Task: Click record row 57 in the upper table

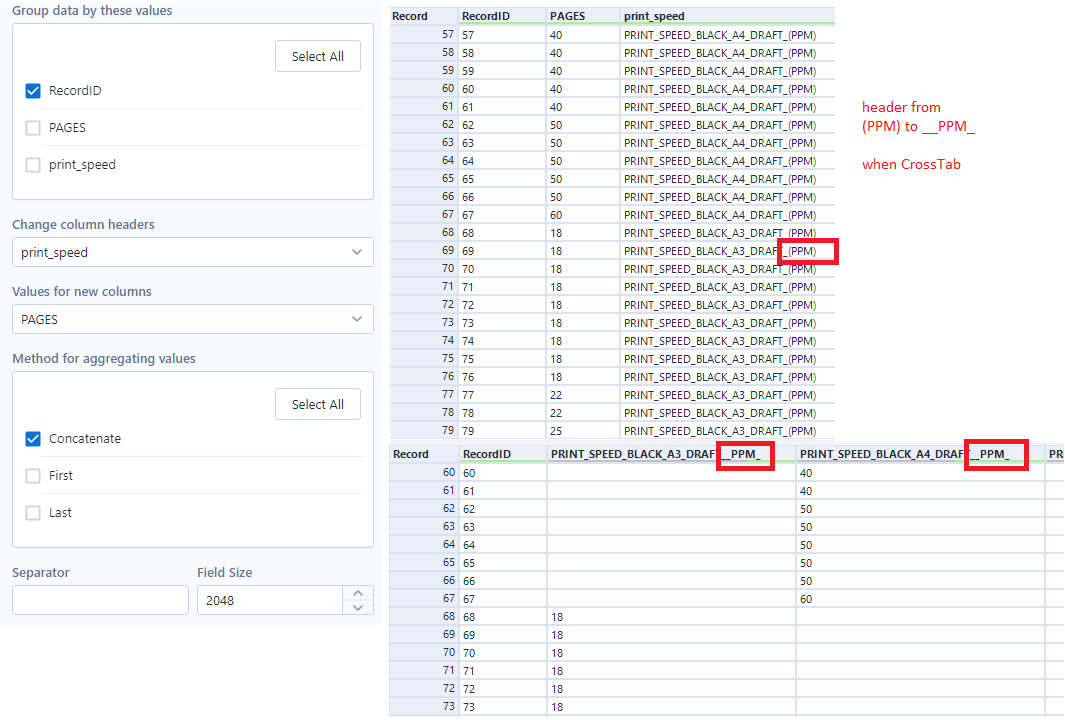Action: click(x=423, y=34)
